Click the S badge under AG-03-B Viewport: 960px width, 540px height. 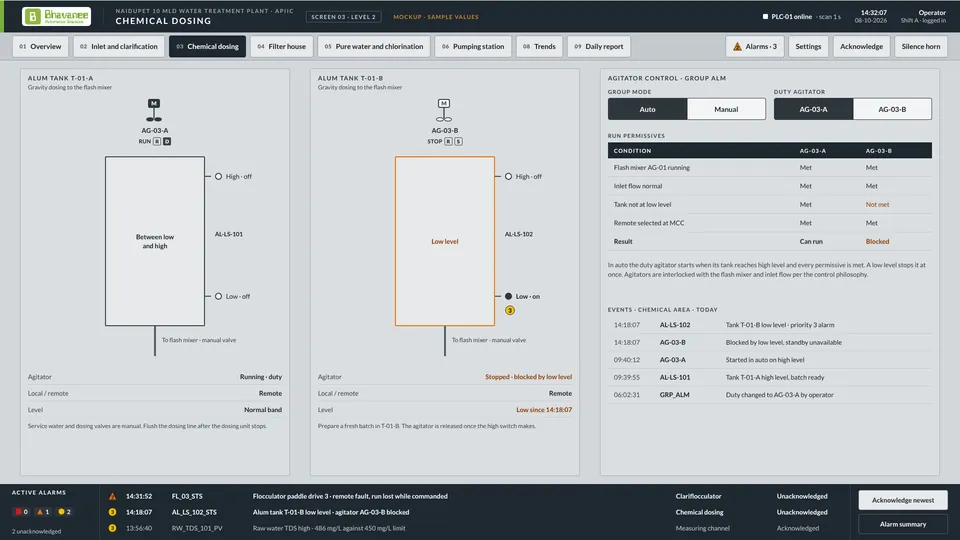(459, 141)
